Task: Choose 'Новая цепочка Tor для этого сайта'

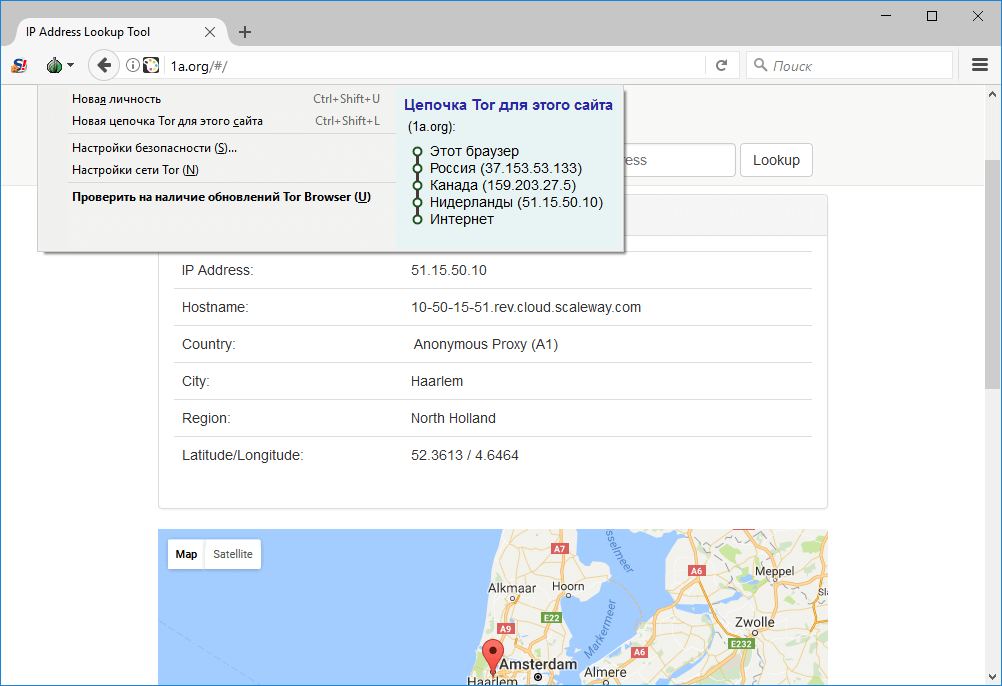Action: point(167,121)
